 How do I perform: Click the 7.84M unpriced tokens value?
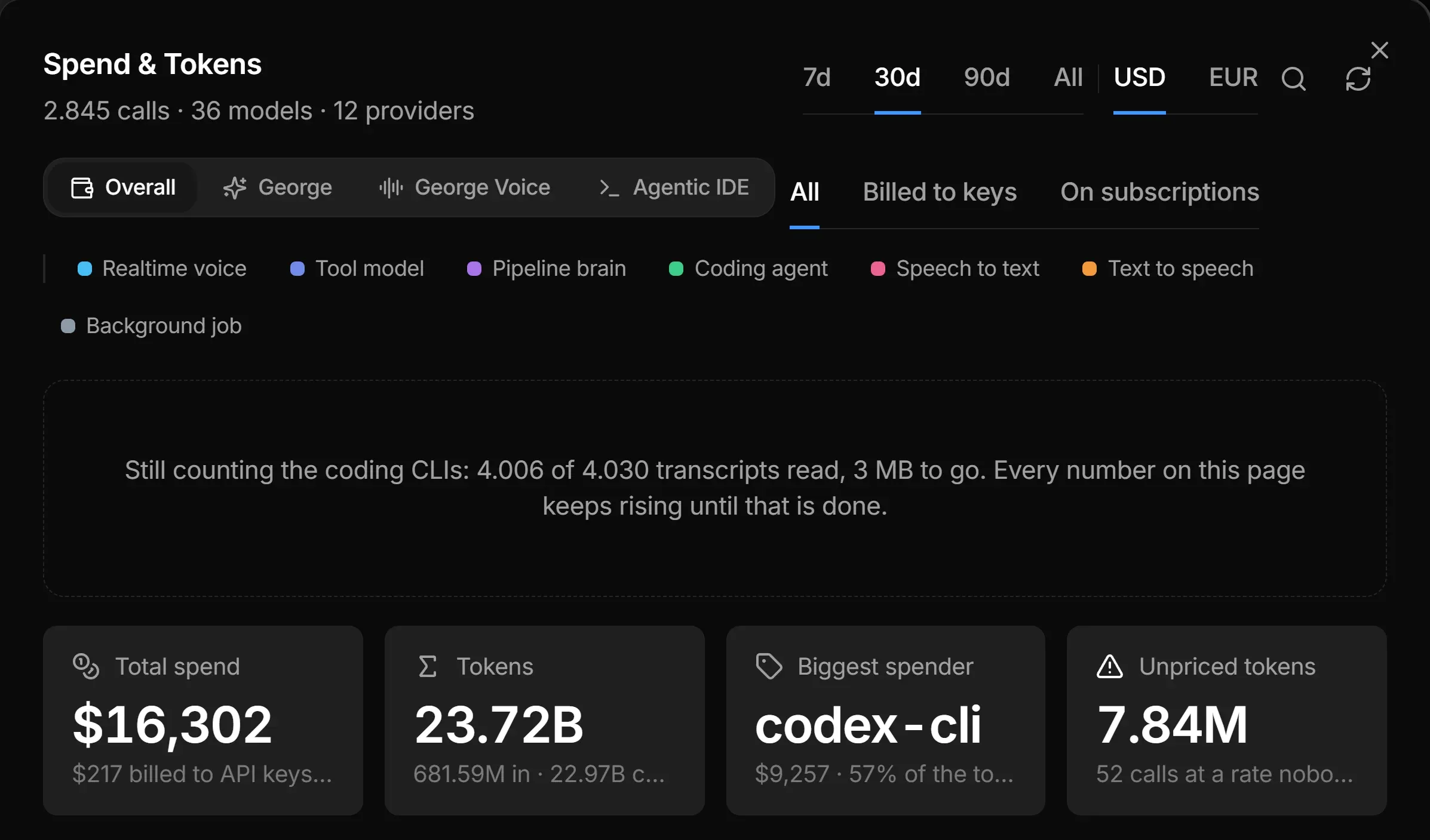tap(1173, 725)
